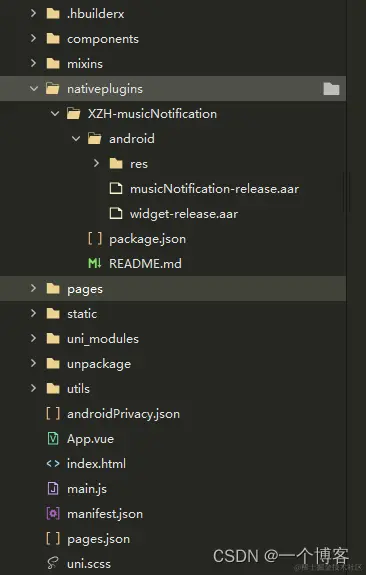Screen dimensions: 366x575
Task: Click the components folder icon
Action: (x=53, y=39)
